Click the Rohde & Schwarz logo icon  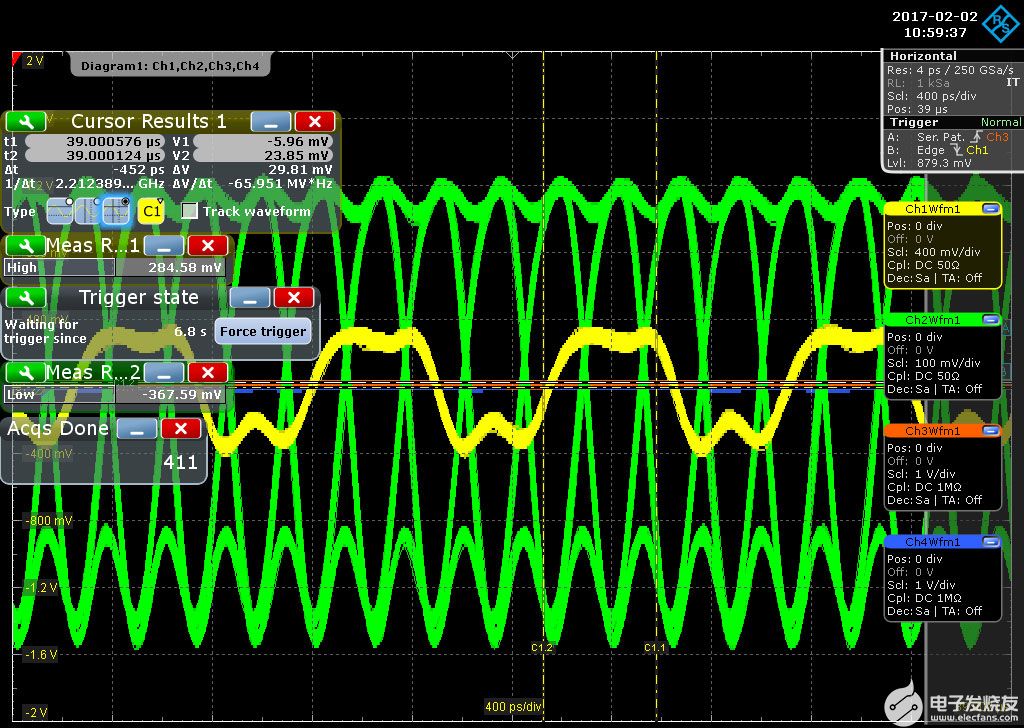click(x=999, y=24)
